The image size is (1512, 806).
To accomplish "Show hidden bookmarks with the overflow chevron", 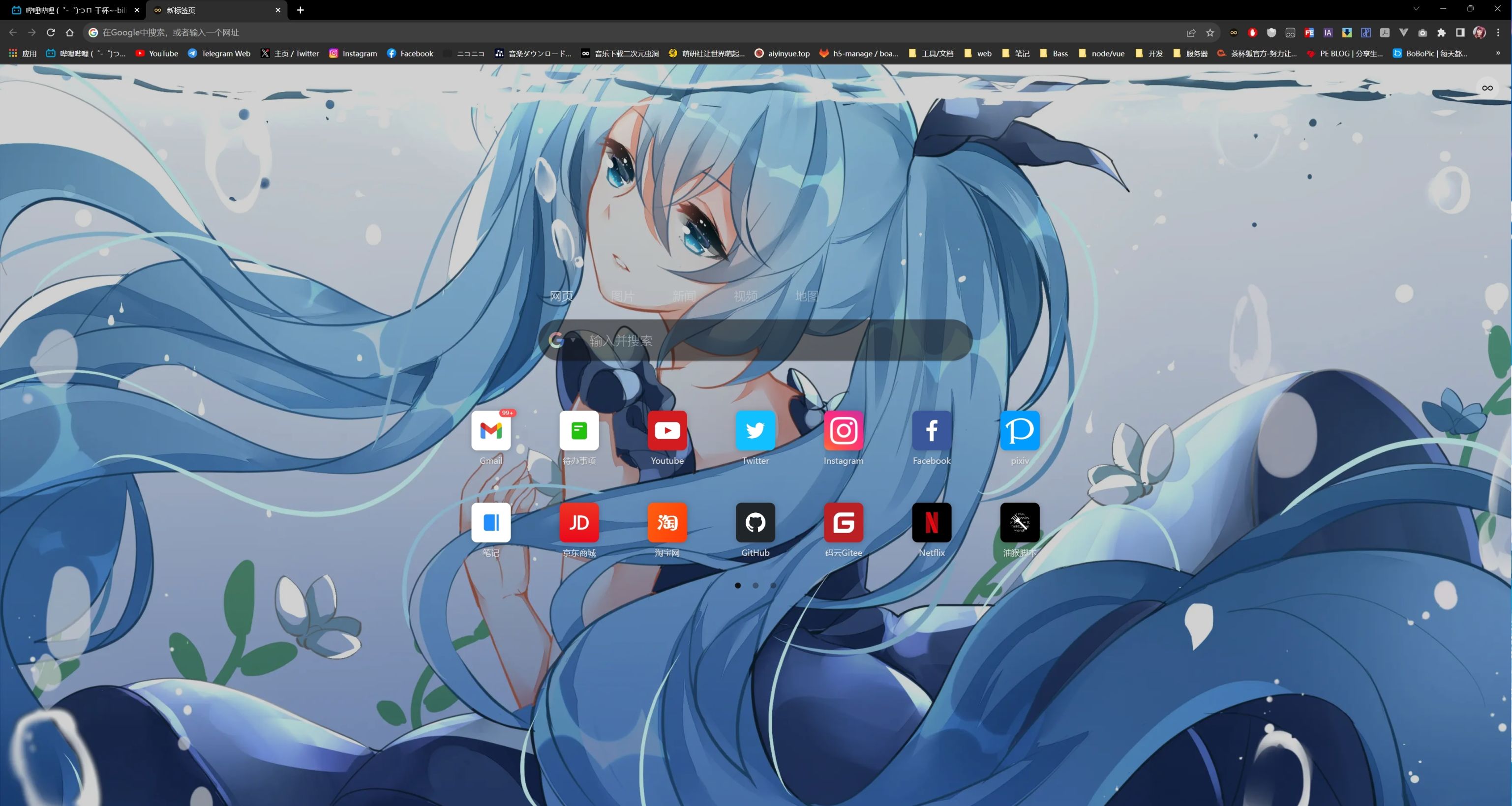I will click(x=1498, y=53).
